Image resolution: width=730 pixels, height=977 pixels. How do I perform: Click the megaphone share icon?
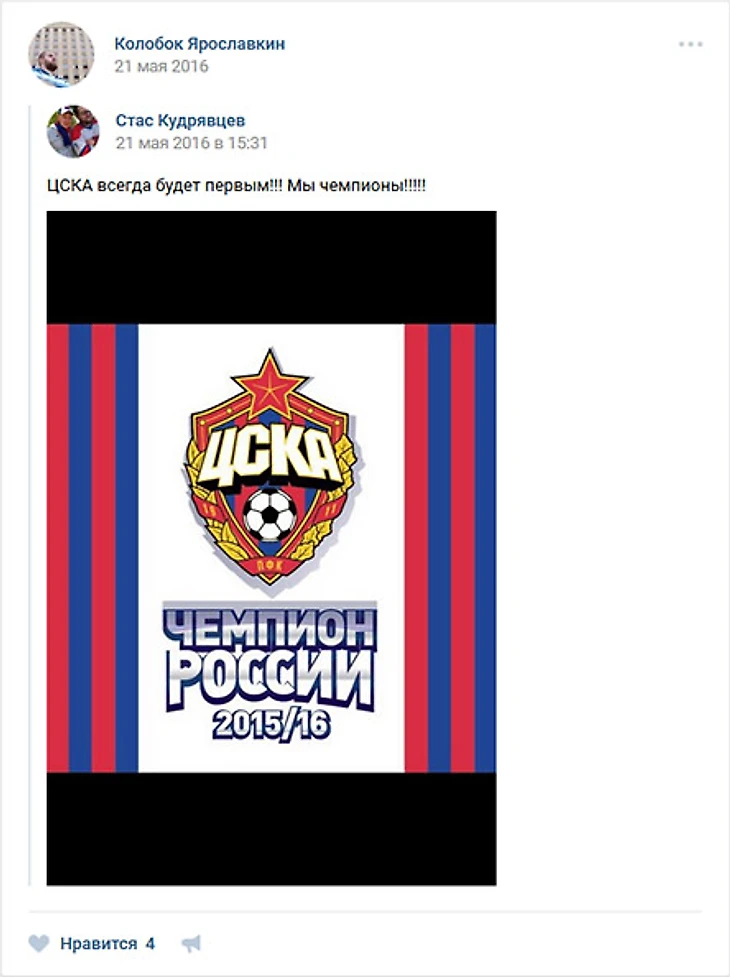point(191,944)
